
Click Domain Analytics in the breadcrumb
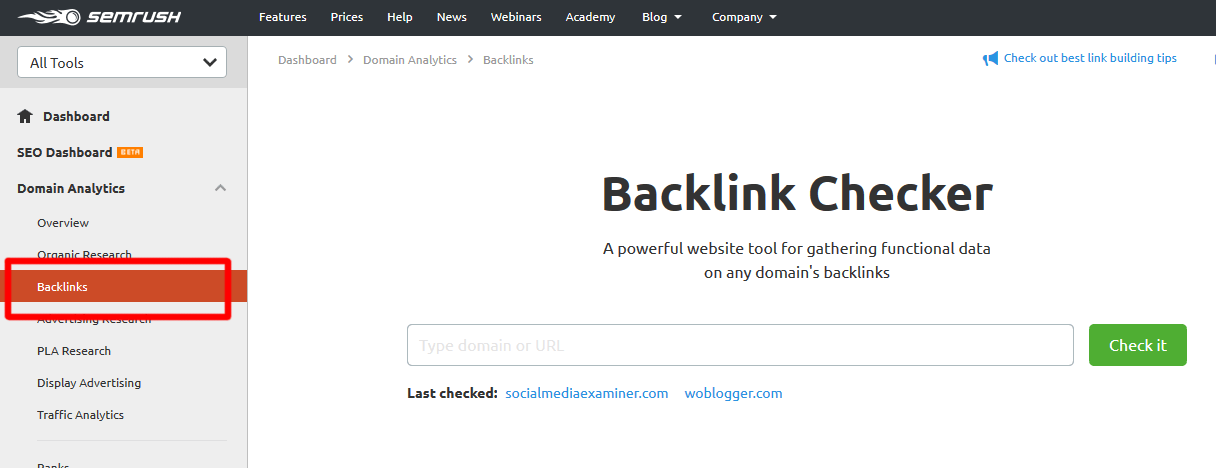click(409, 60)
